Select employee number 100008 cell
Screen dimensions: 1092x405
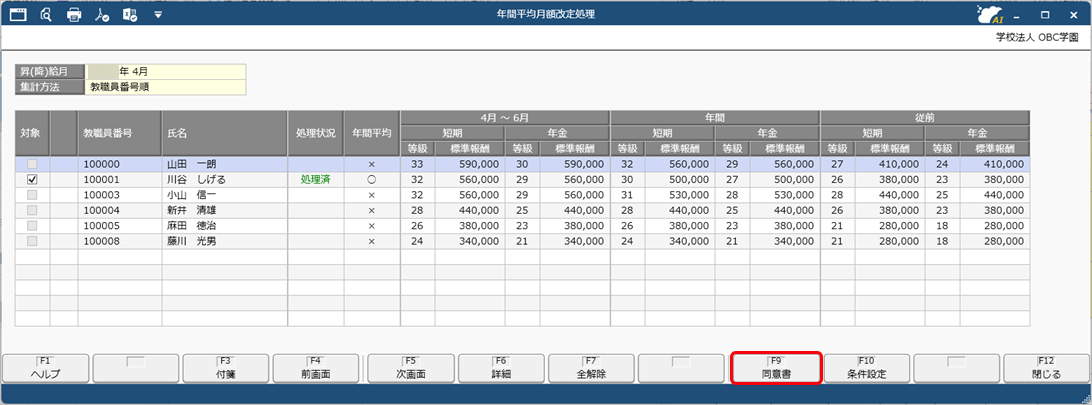120,241
